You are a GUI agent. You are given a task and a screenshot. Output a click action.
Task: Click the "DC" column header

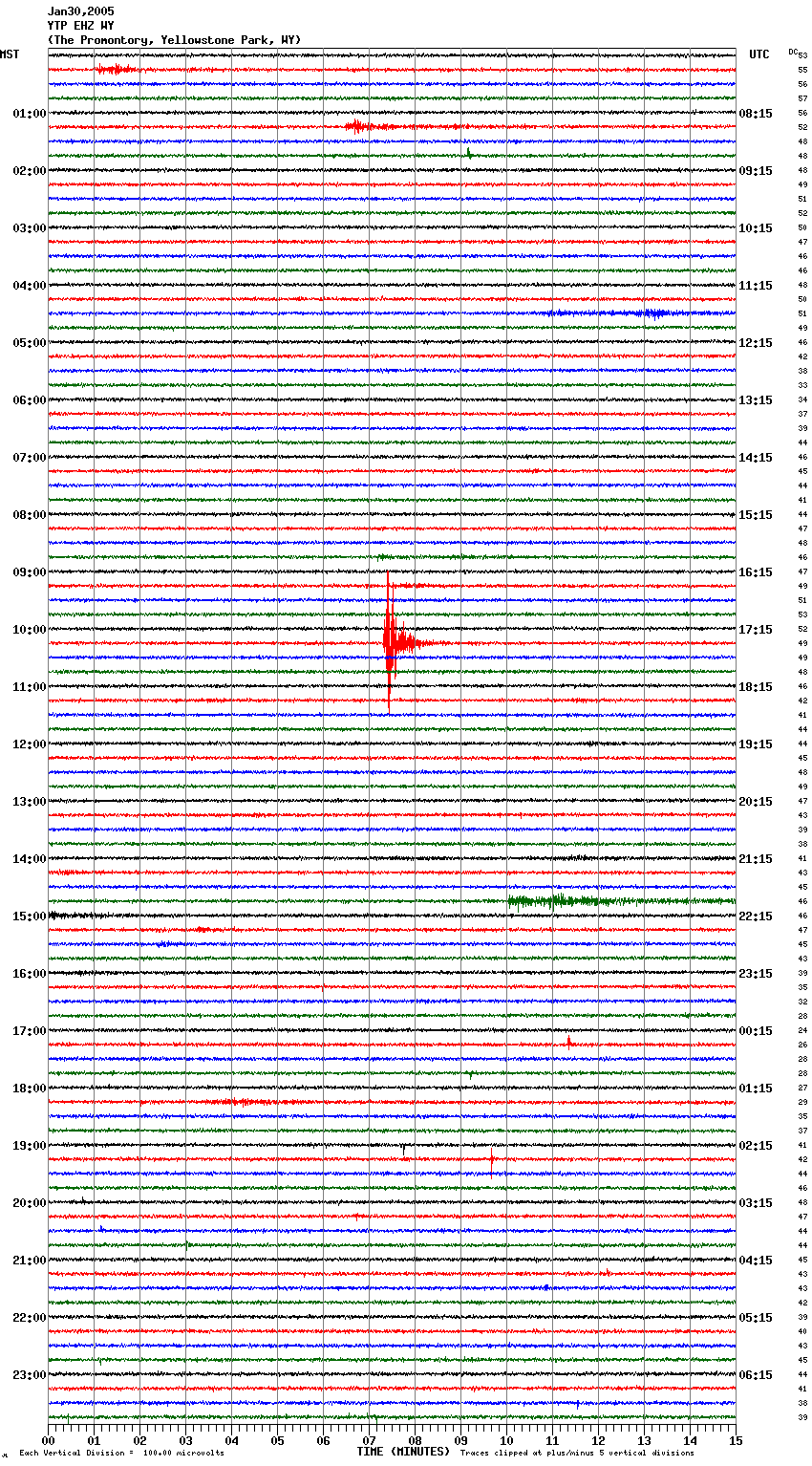793,52
